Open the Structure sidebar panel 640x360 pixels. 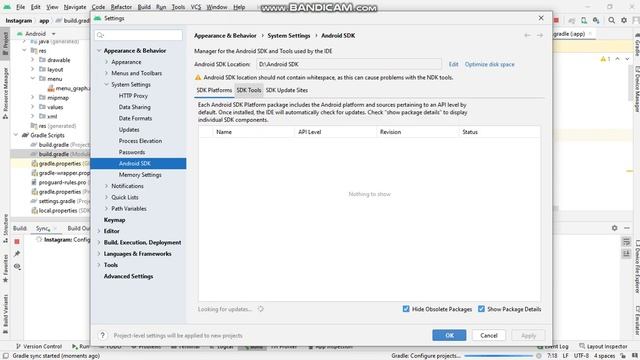[5, 228]
